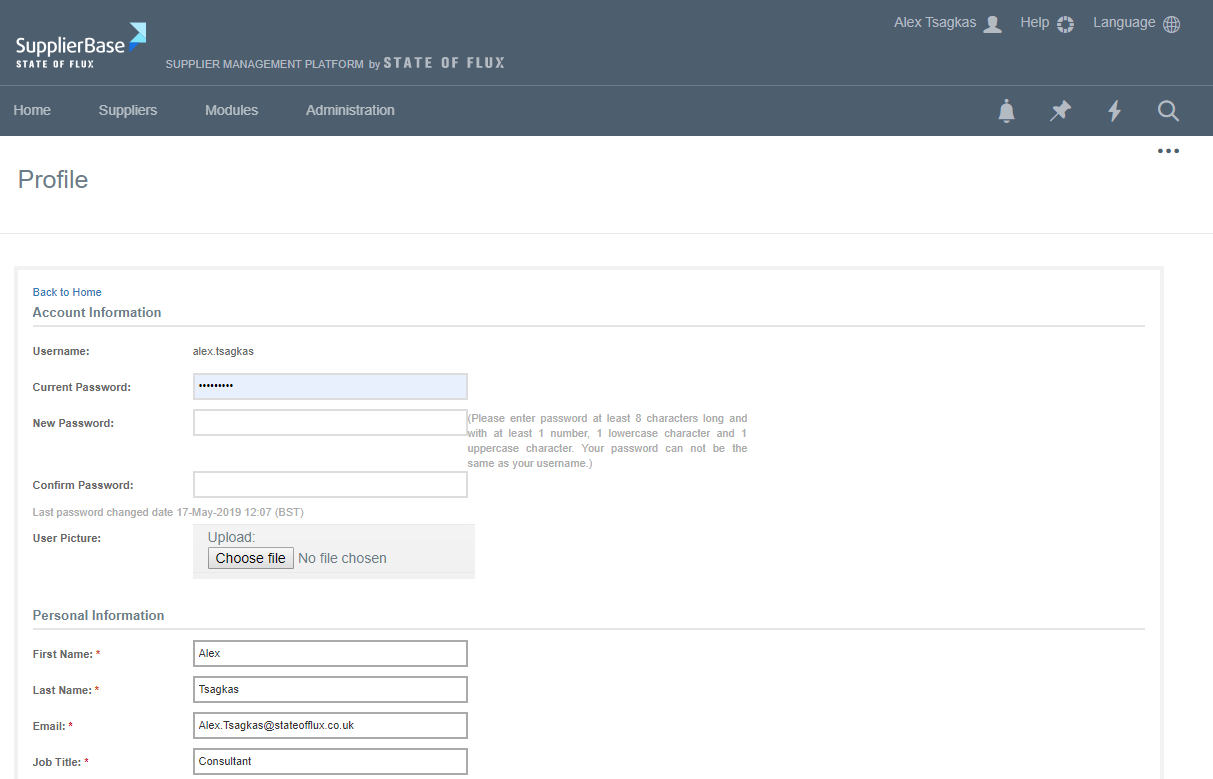
Task: Select the Job Title text field
Action: 330,762
